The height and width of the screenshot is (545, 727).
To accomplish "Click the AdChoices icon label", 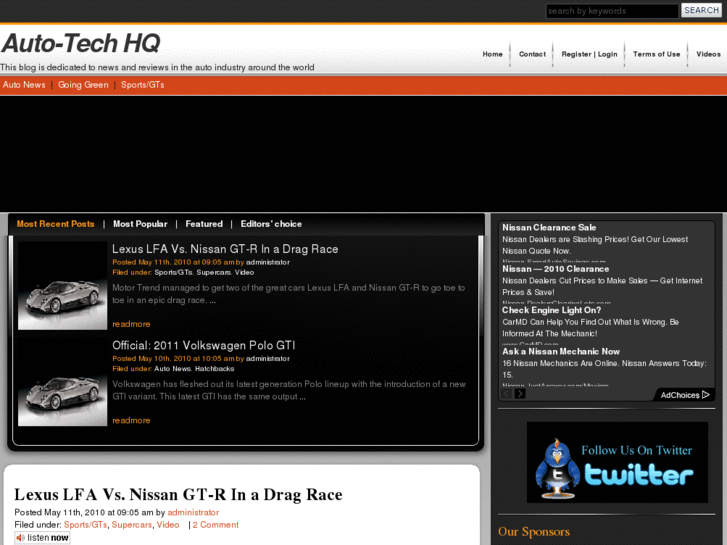I will [x=685, y=395].
